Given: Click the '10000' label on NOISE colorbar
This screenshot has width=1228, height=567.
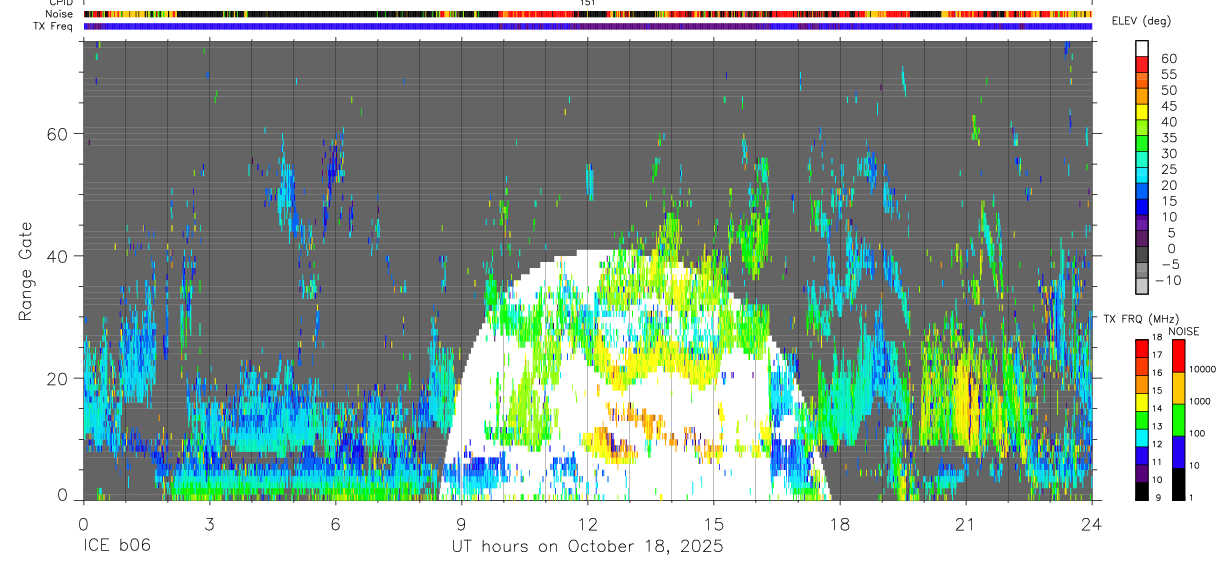Looking at the screenshot, I should (1202, 369).
